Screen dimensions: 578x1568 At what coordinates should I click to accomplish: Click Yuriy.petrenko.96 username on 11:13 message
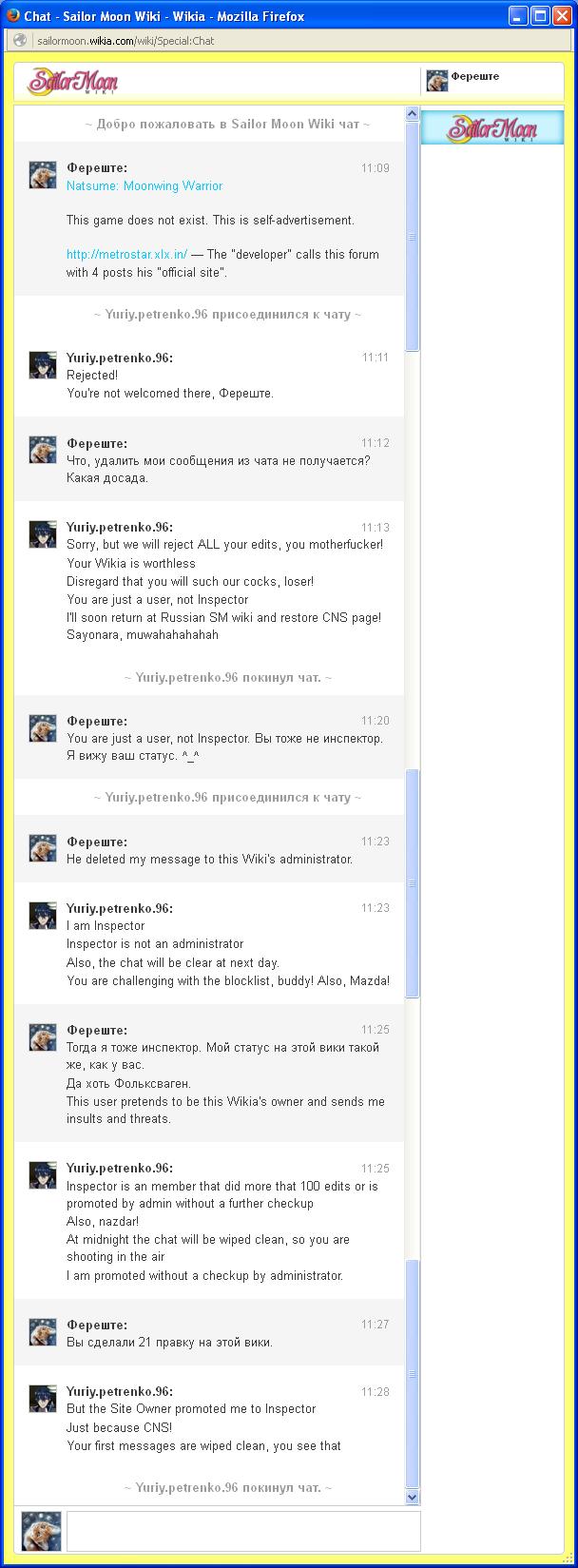pos(120,528)
